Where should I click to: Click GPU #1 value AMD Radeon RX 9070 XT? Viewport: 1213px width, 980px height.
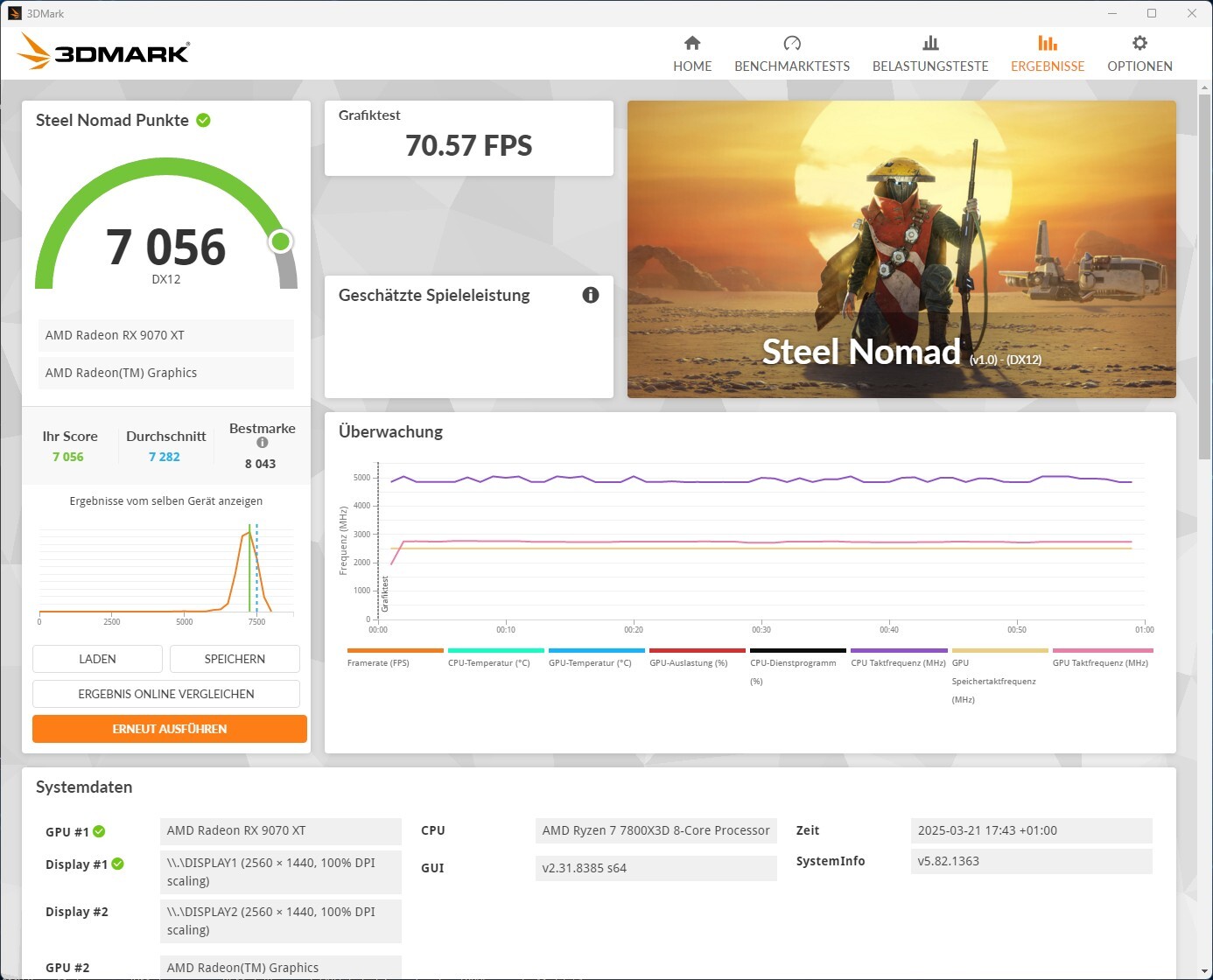point(281,831)
